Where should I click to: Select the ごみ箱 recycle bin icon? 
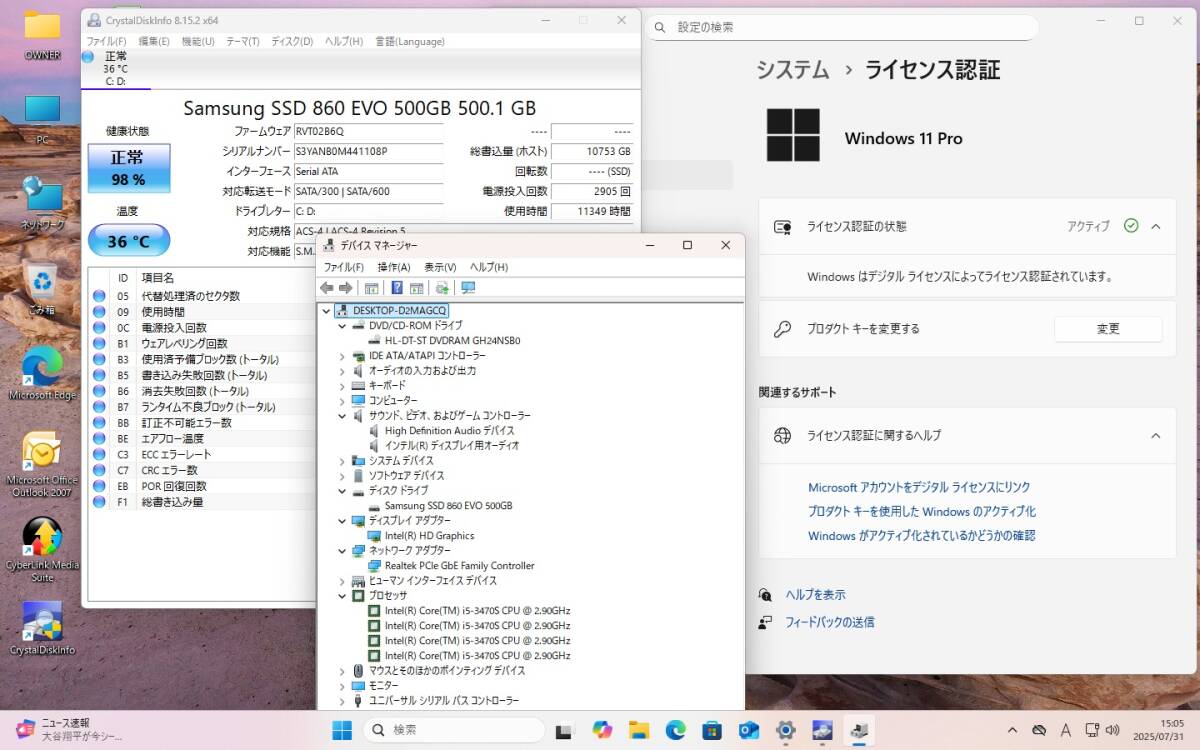[x=42, y=290]
